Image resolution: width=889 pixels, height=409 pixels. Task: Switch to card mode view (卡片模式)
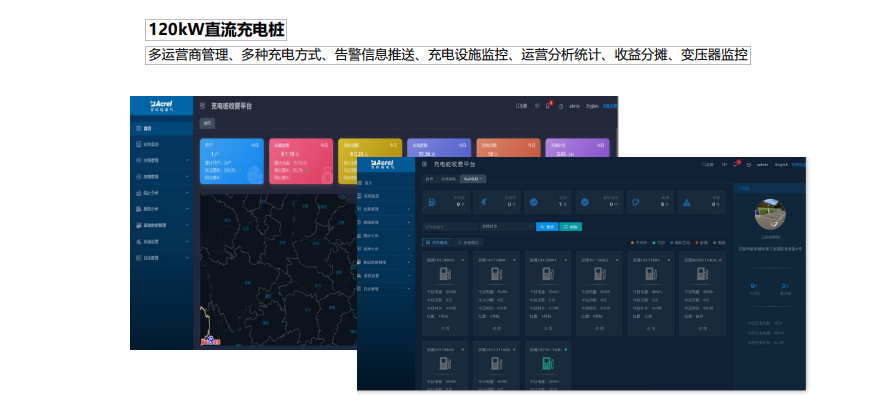(437, 242)
